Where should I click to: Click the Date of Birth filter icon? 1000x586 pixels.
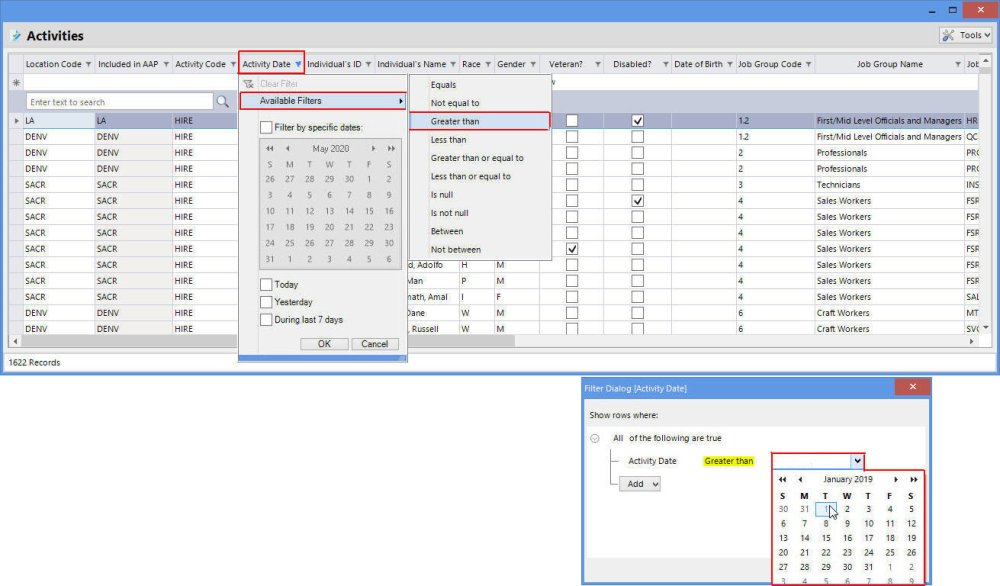730,64
